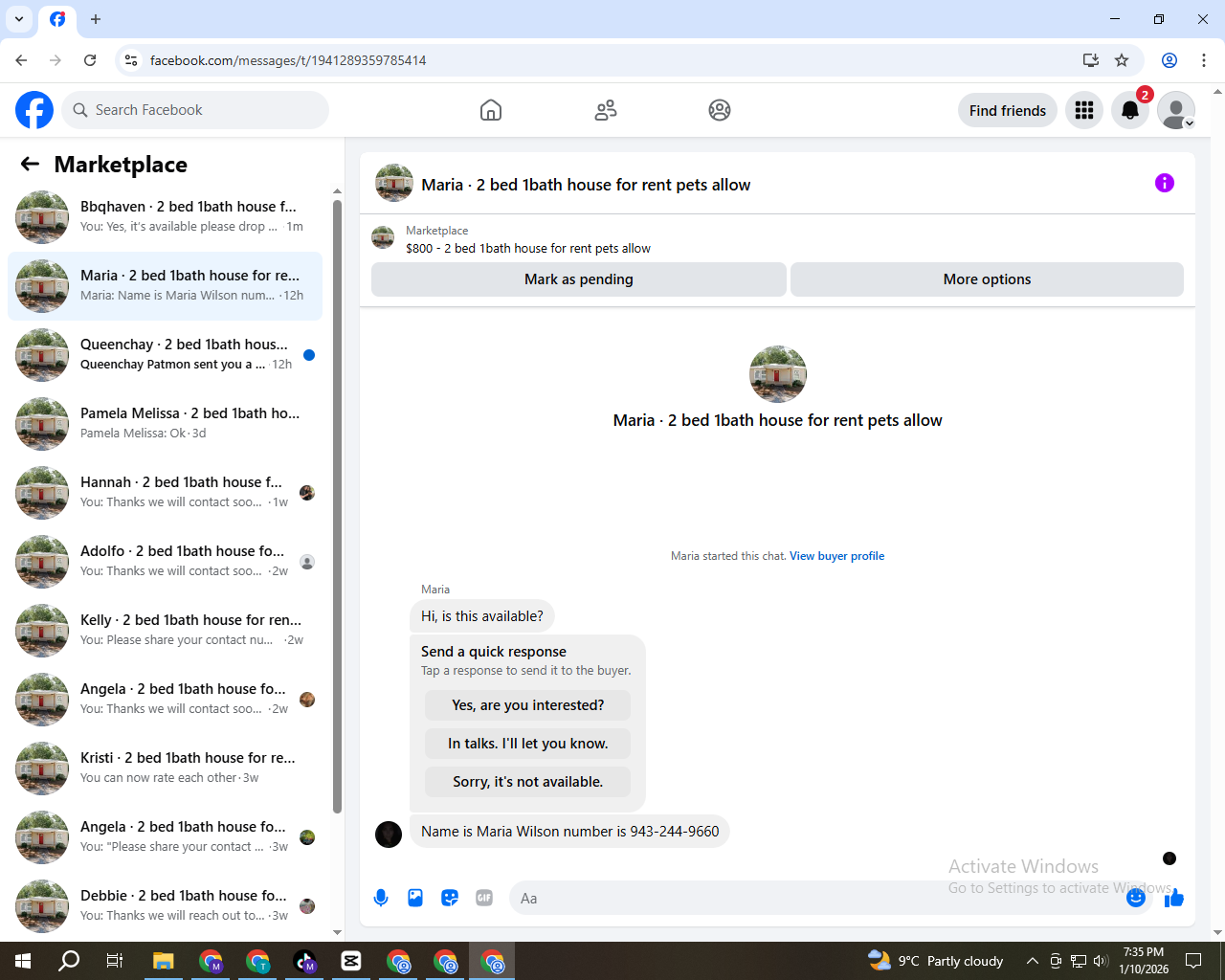Open conversation information icon
Screen dimensions: 1225x980
click(1165, 183)
